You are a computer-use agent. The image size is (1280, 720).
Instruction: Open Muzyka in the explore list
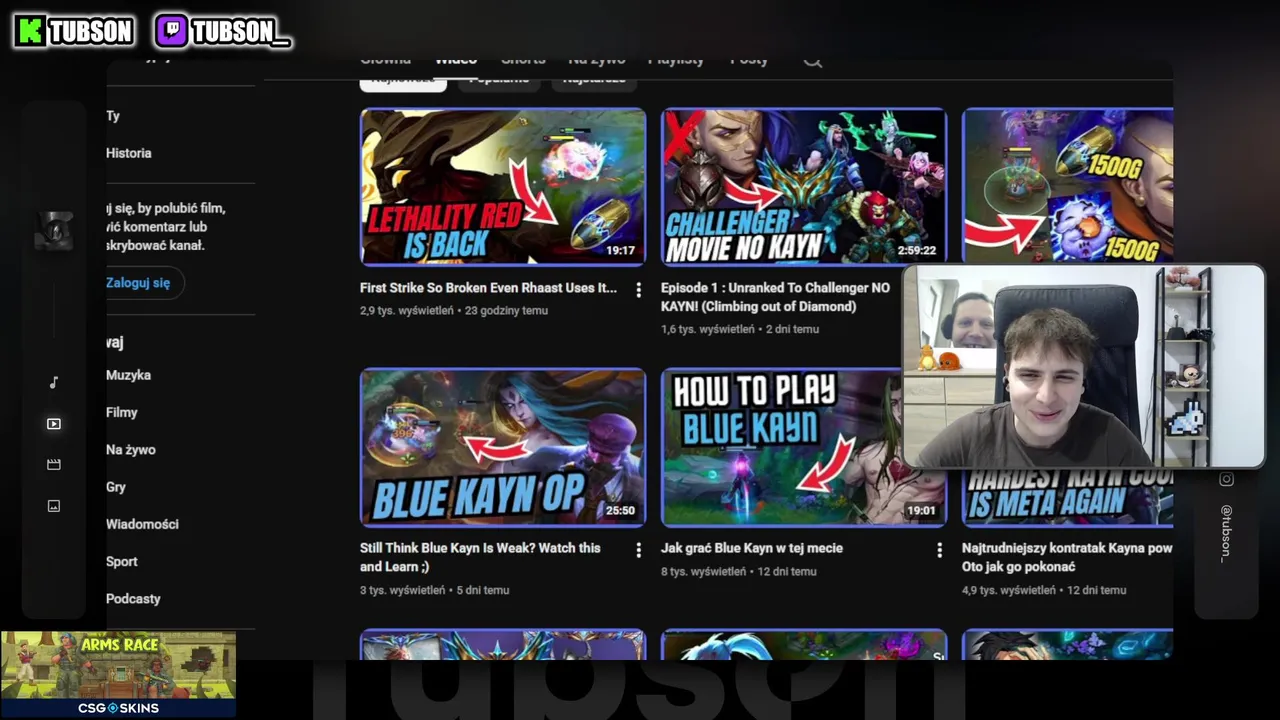point(128,375)
